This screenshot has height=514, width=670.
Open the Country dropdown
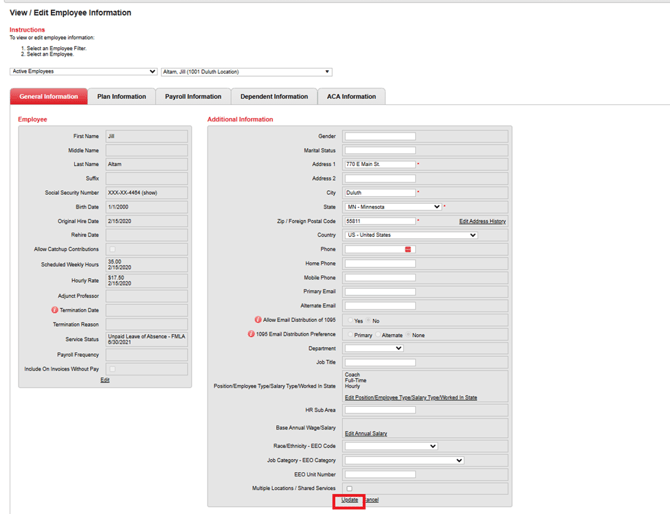(x=411, y=235)
